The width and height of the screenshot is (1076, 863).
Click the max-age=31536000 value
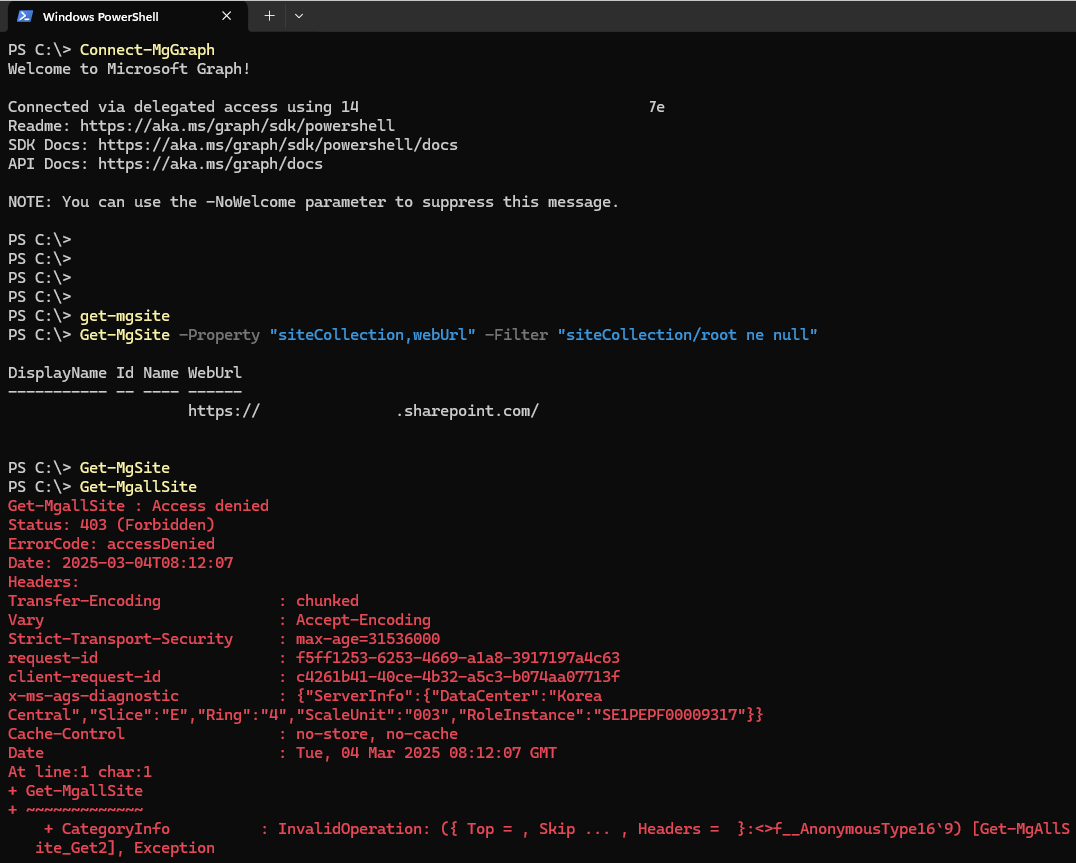(x=368, y=639)
